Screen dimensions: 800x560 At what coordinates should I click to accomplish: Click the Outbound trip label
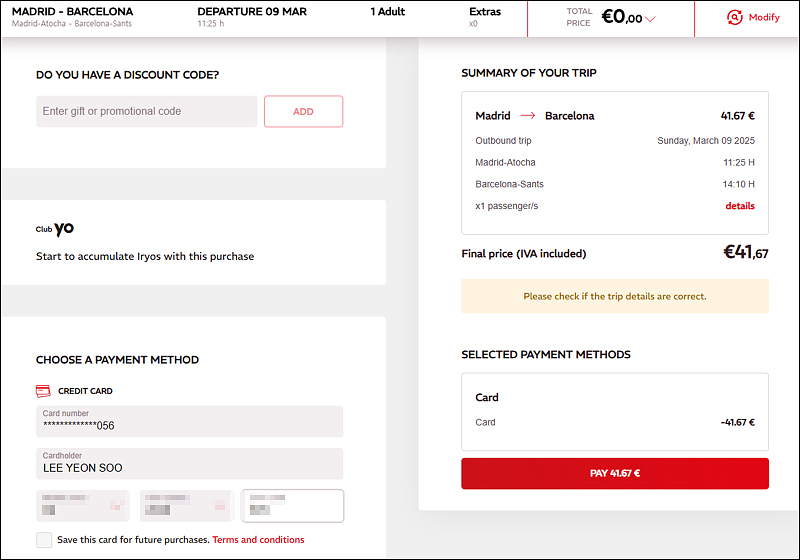click(504, 141)
